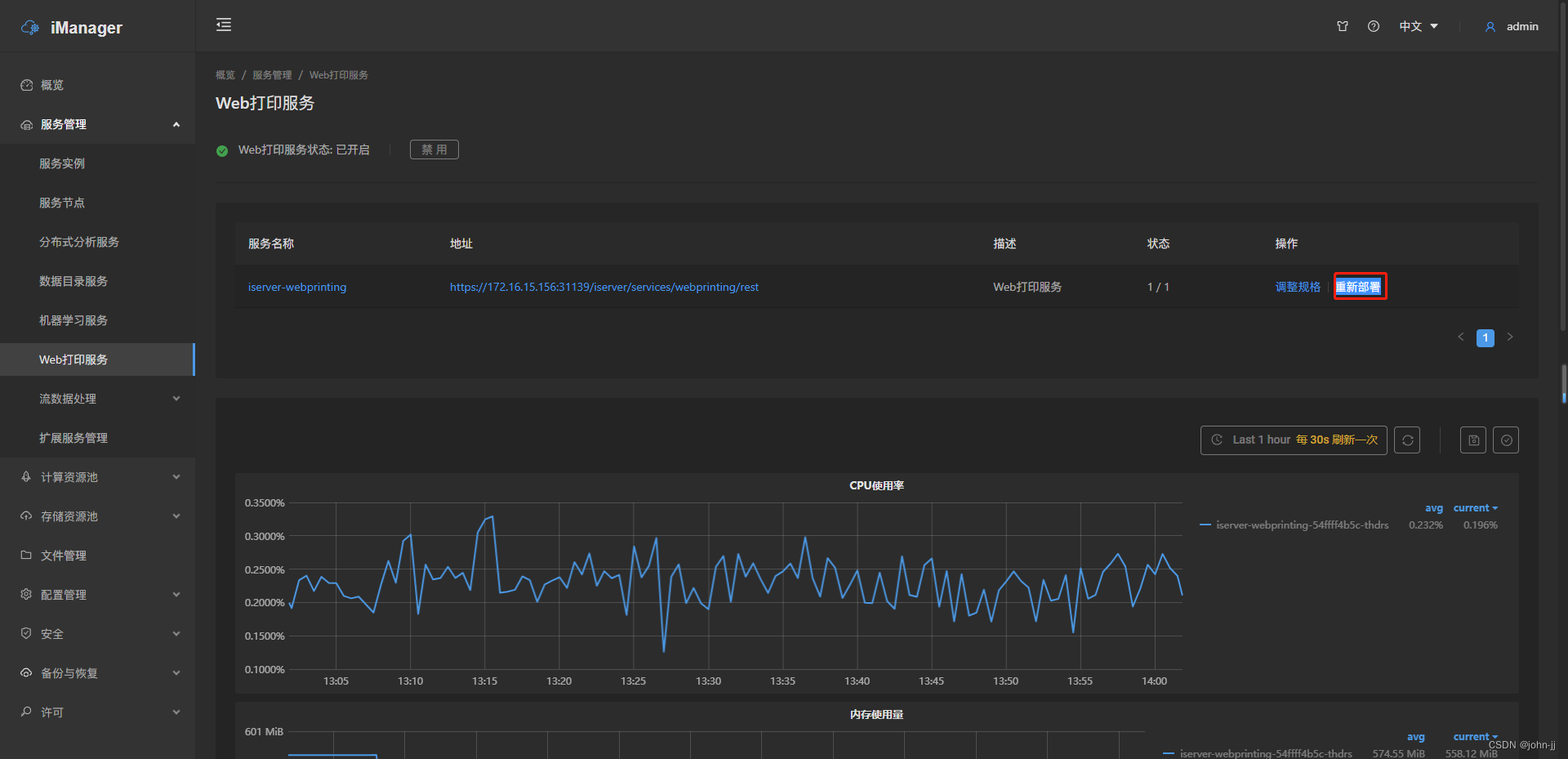Click the 重新部署 link
Image resolution: width=1568 pixels, height=759 pixels.
(x=1358, y=287)
